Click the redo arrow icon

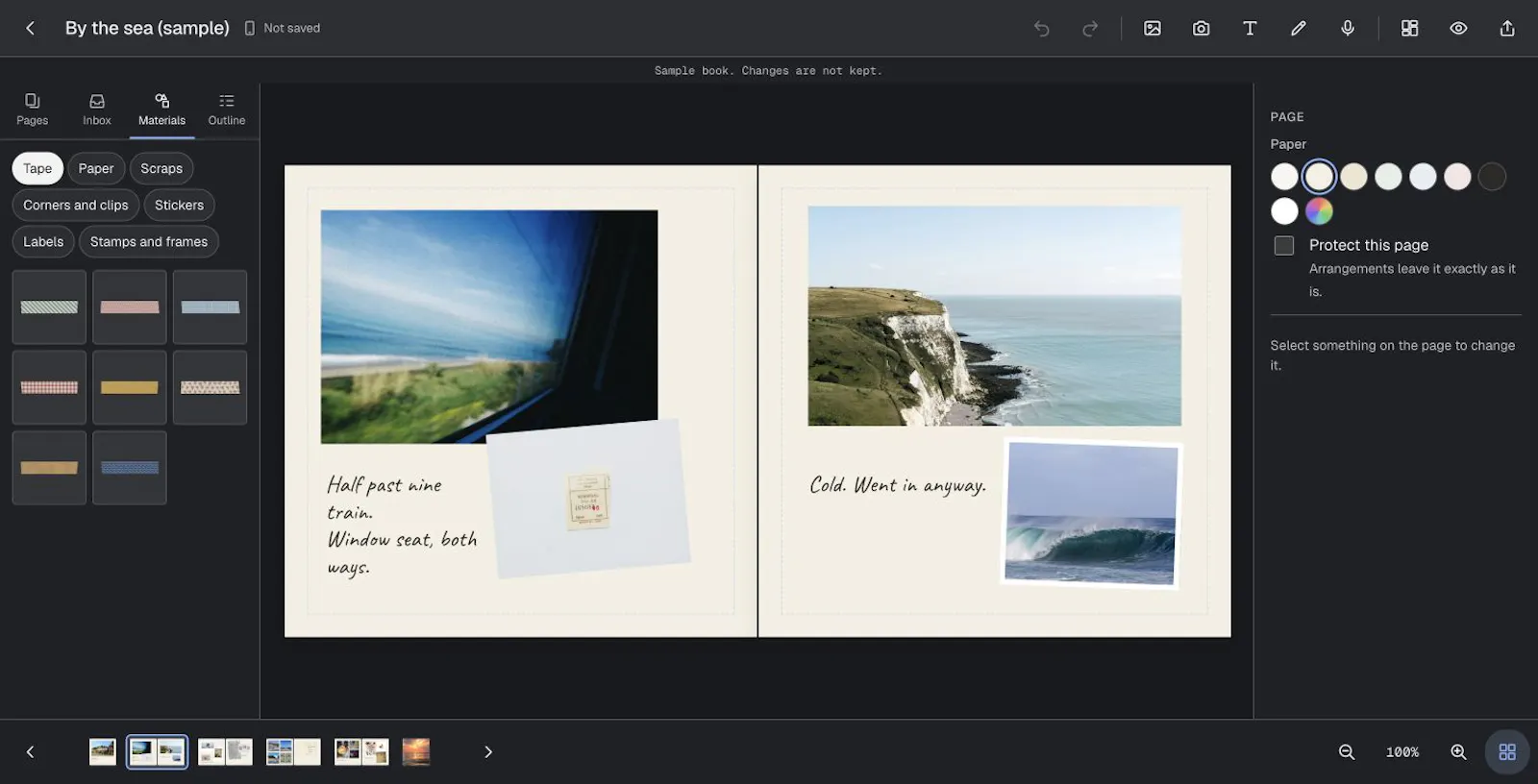coord(1090,28)
